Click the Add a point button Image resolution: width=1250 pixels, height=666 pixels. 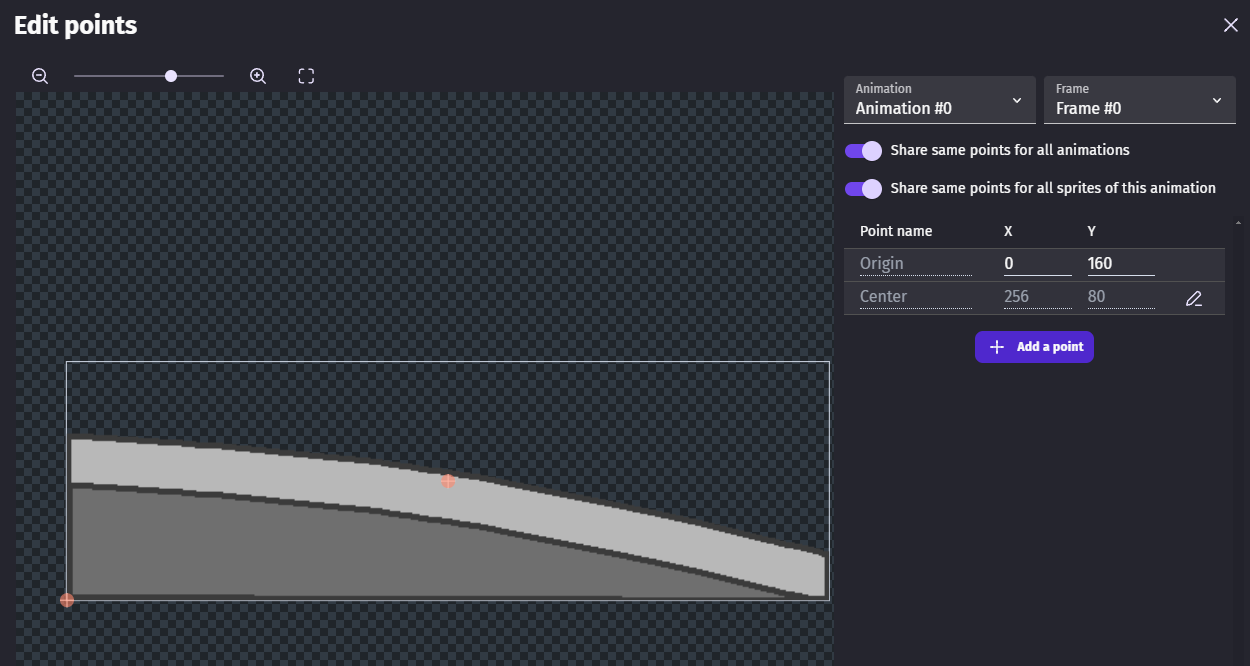point(1034,347)
